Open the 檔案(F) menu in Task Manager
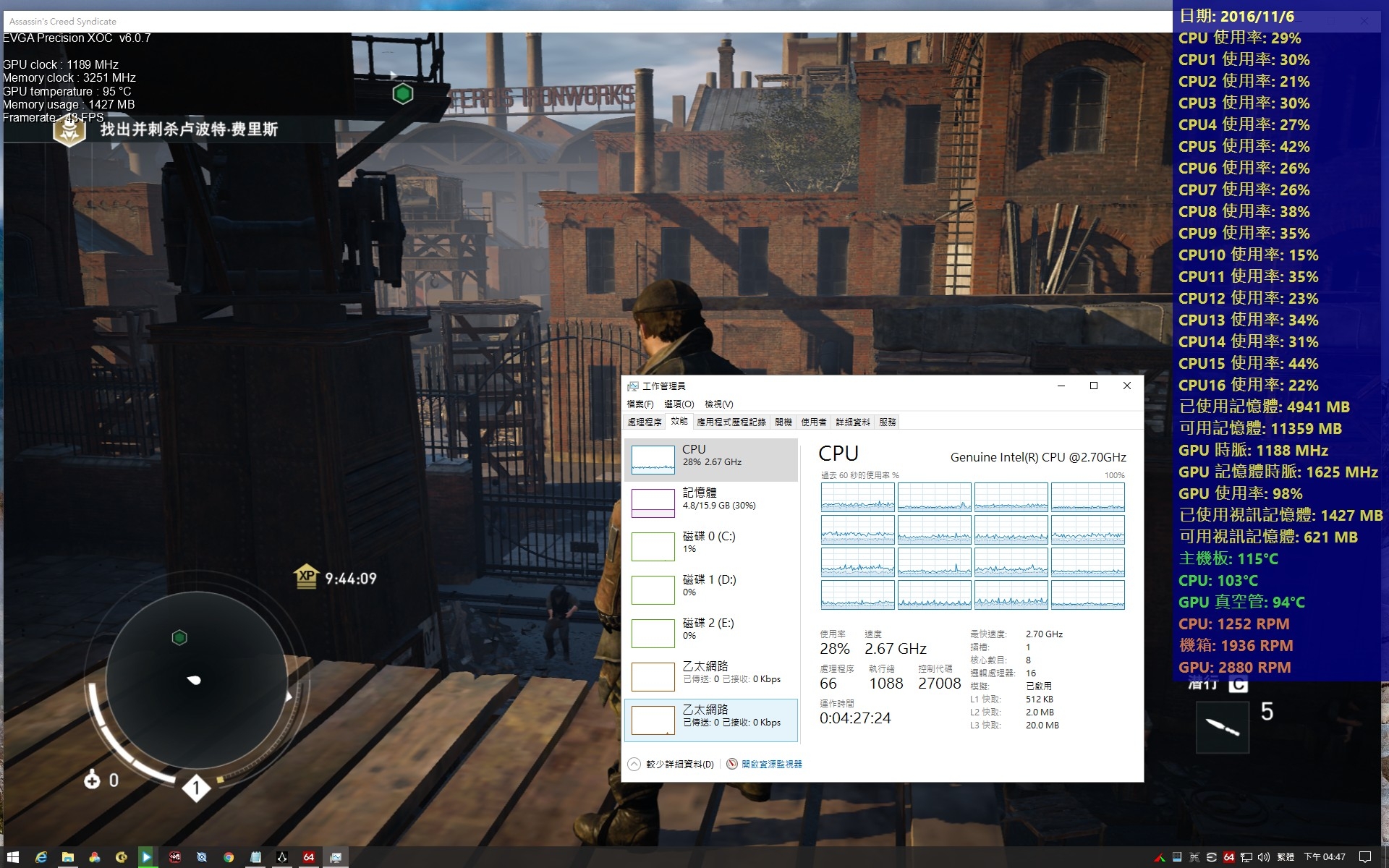This screenshot has width=1389, height=868. tap(640, 404)
